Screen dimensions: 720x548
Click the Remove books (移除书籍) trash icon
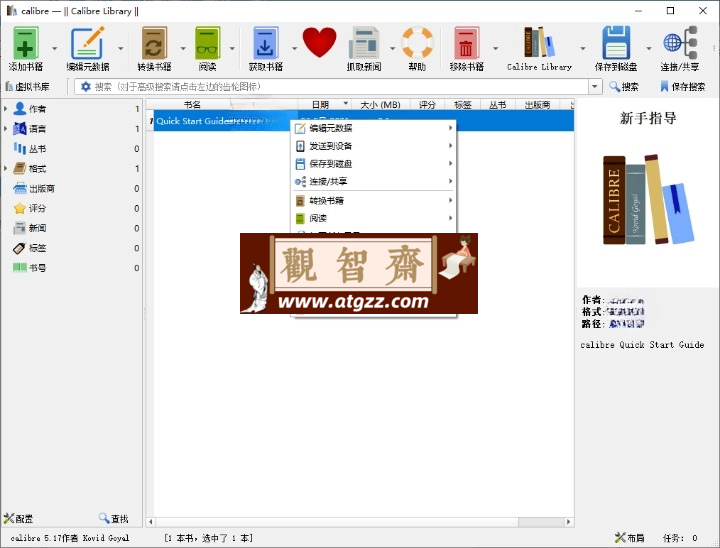pyautogui.click(x=467, y=43)
